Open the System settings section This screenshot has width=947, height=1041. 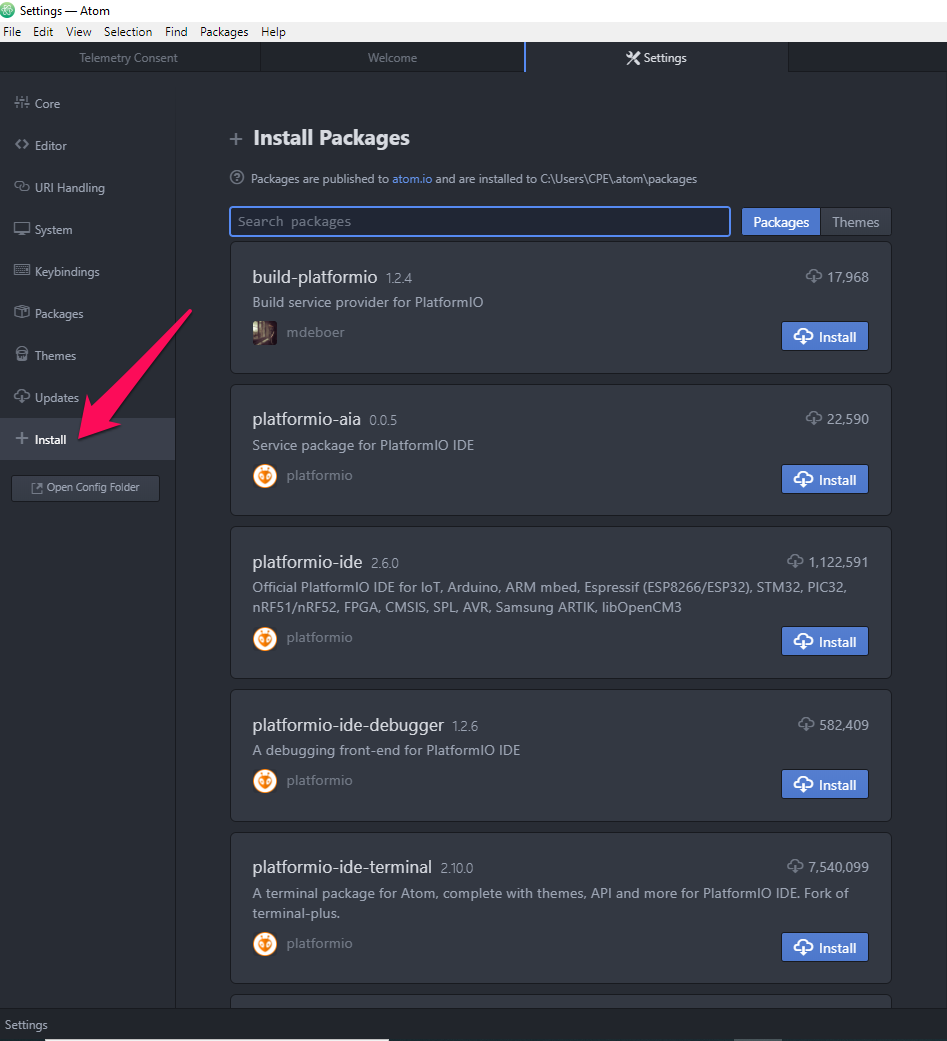tap(53, 230)
